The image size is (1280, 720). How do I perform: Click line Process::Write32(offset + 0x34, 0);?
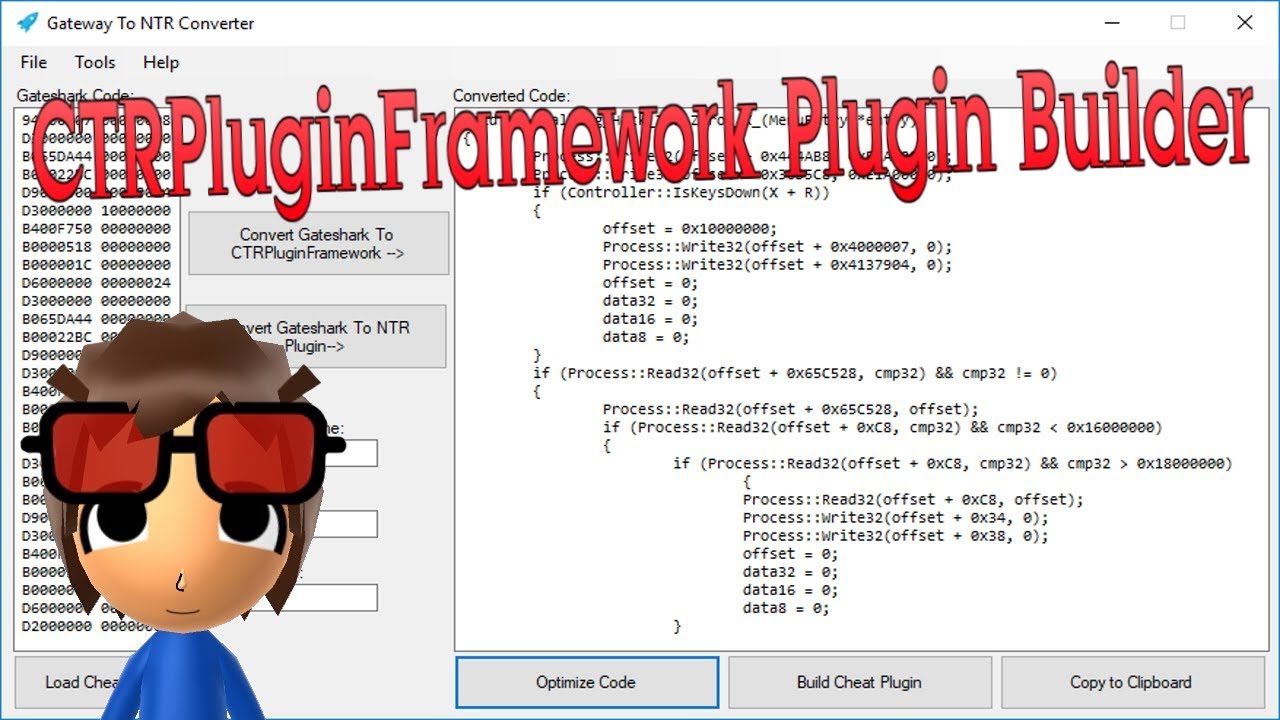point(895,518)
